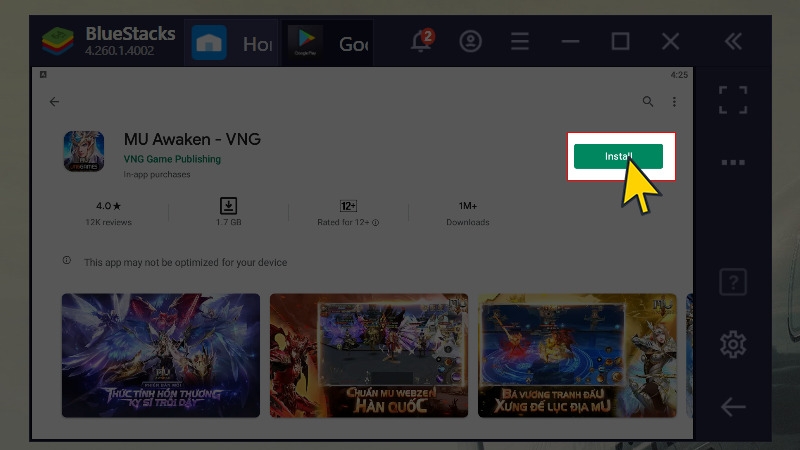
Task: Click the 12K reviews label
Action: point(108,222)
